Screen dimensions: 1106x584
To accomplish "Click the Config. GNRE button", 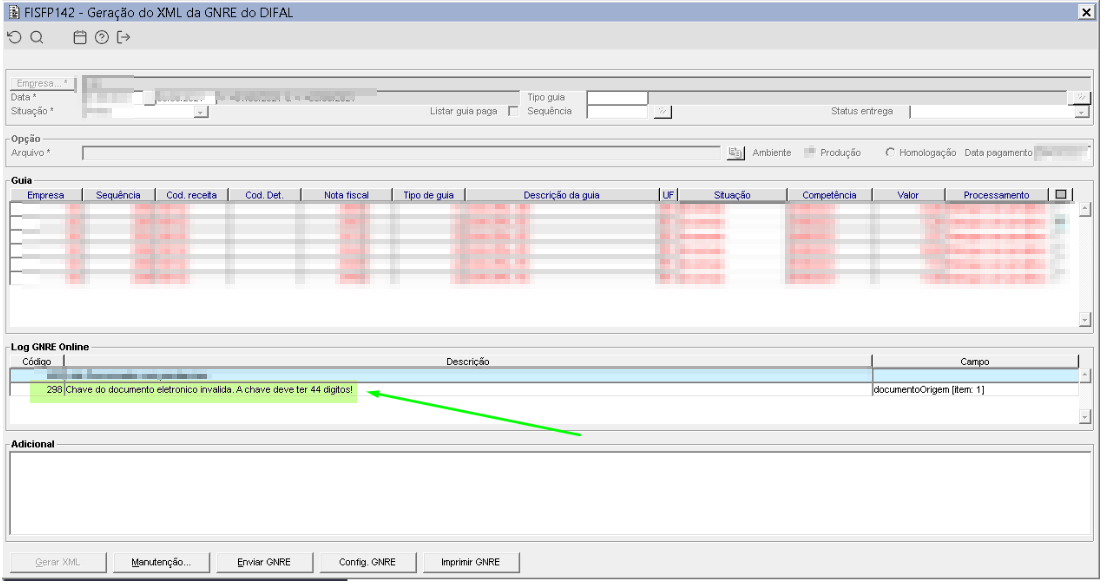I will [x=367, y=562].
